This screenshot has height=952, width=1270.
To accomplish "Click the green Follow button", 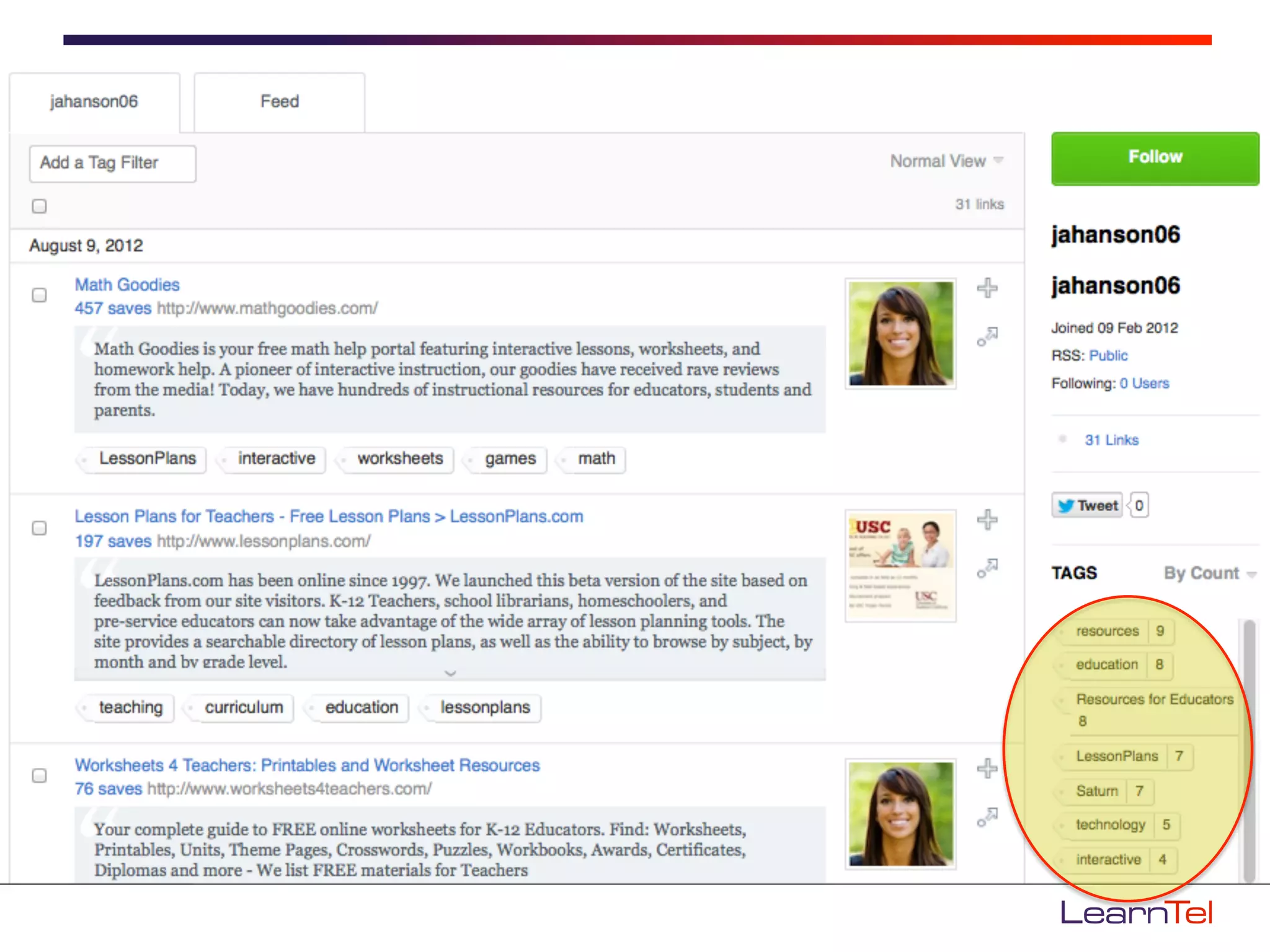I will [x=1155, y=158].
